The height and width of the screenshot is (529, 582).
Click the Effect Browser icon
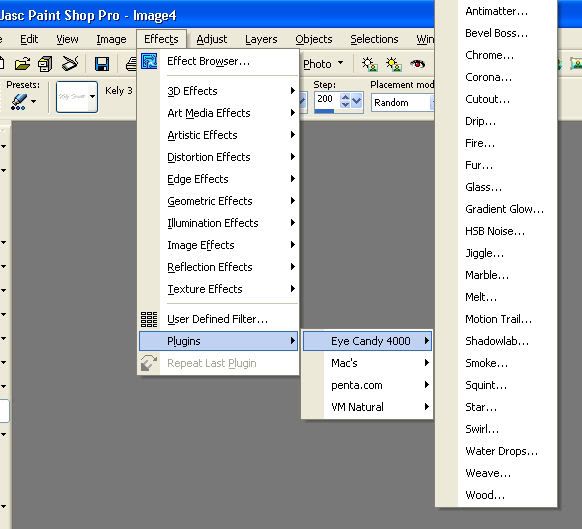click(149, 61)
